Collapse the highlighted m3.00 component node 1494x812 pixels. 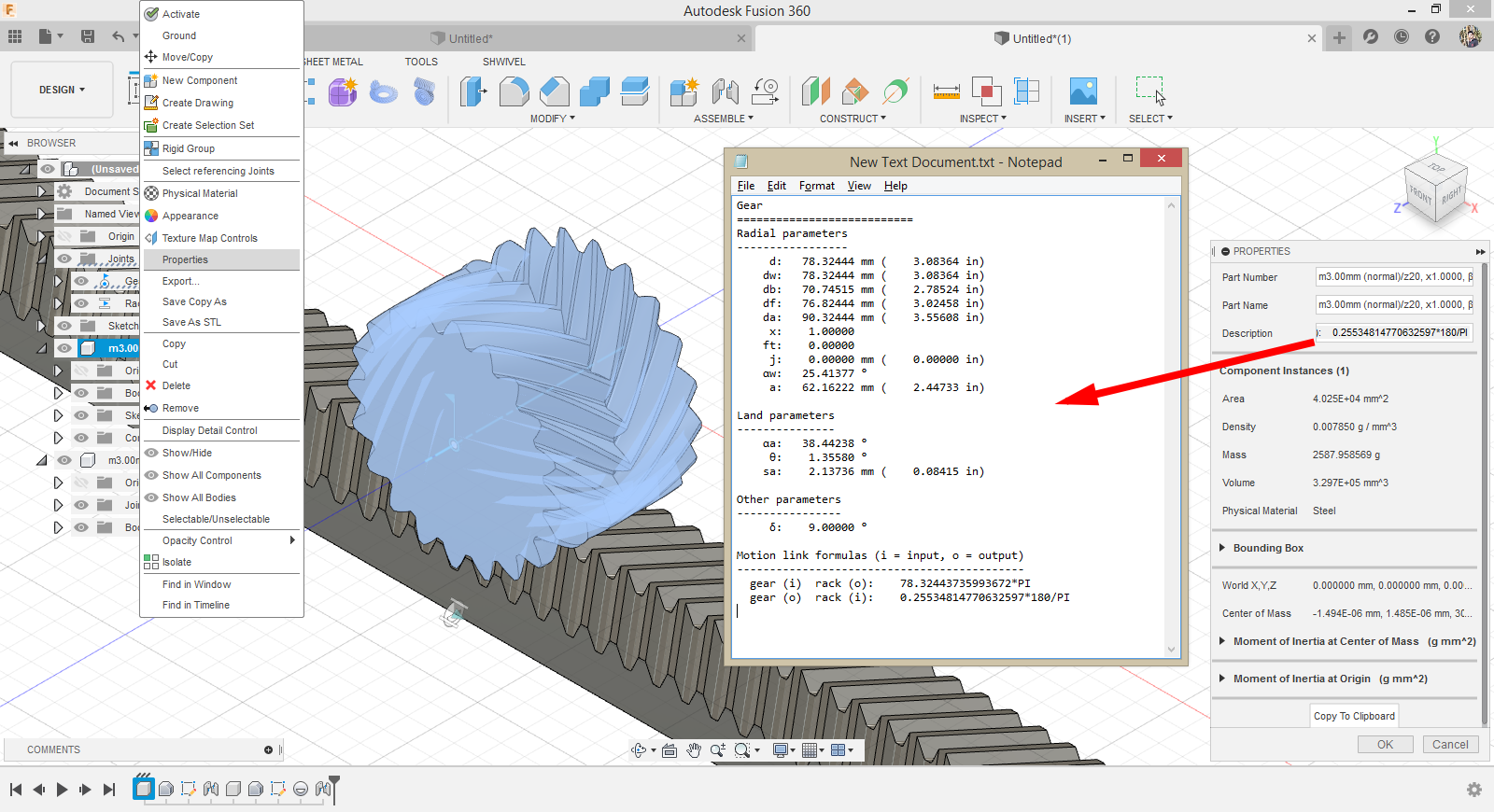41,348
